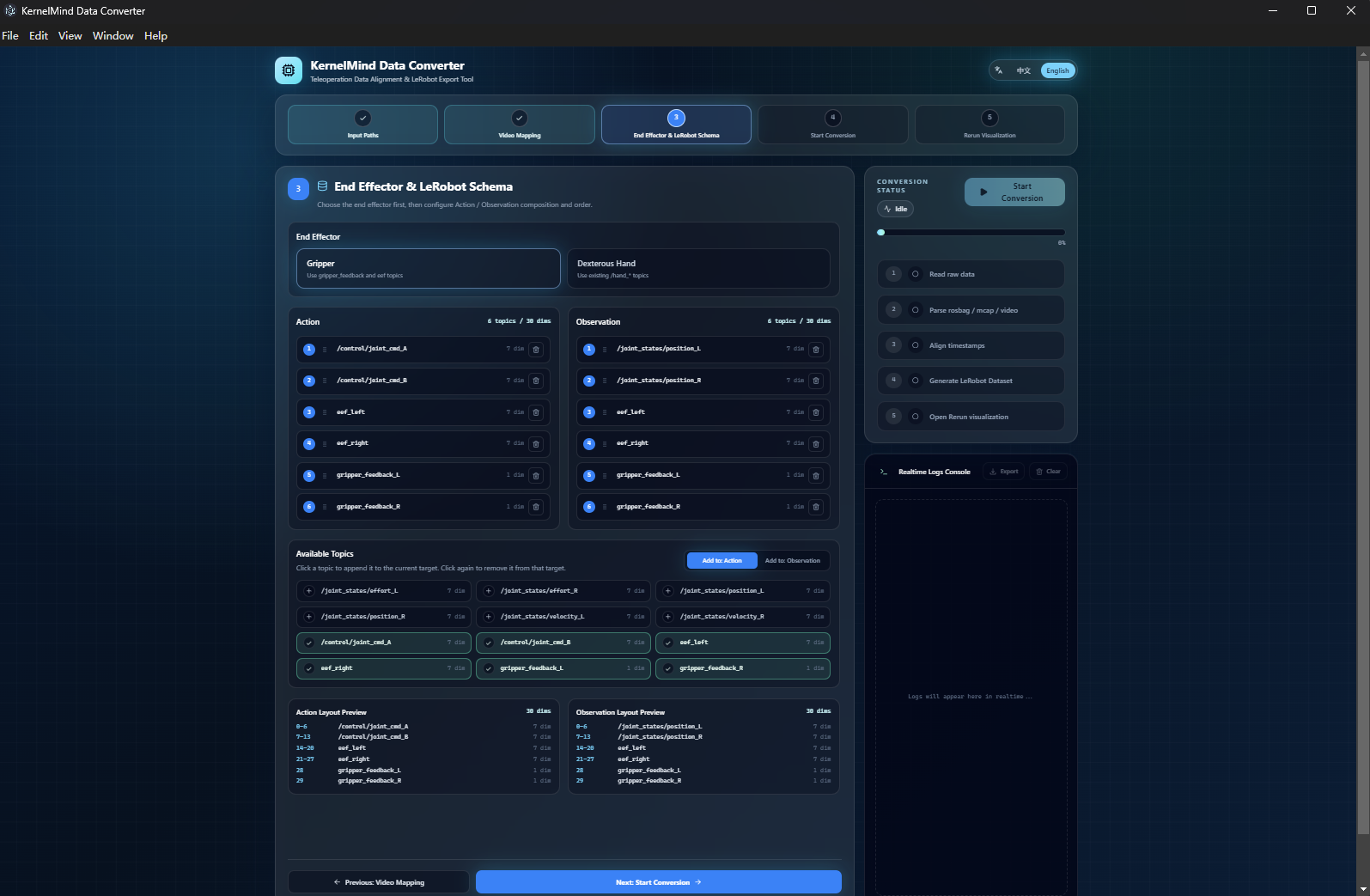Export the realtime logs
The width and height of the screenshot is (1370, 896).
(x=1004, y=472)
